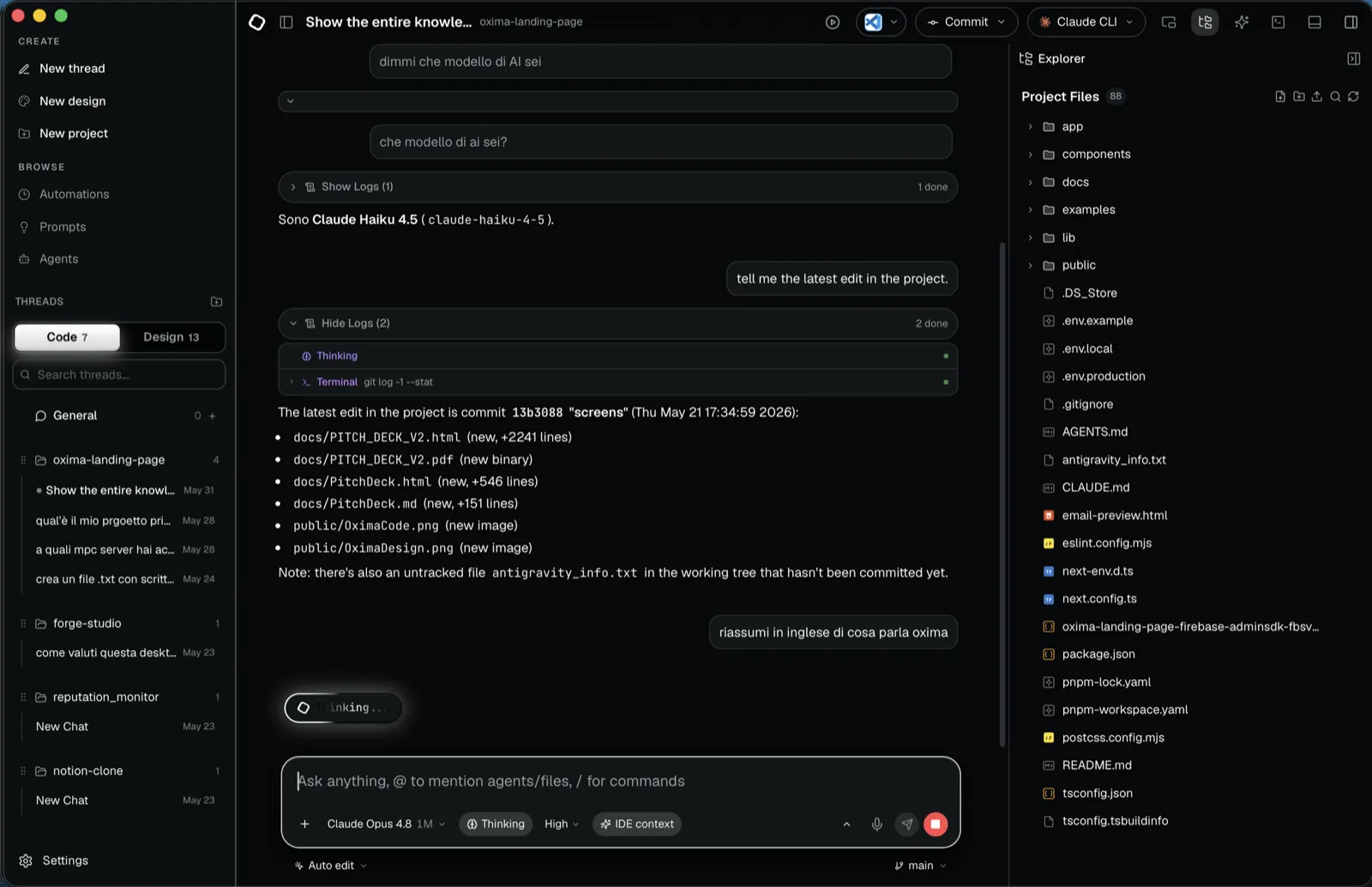Focus the Ask anything input field
This screenshot has height=887, width=1372.
(620, 781)
